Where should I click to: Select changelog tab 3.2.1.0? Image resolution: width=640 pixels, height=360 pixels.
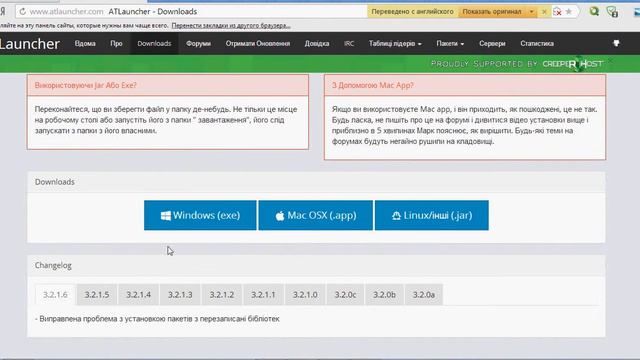point(305,294)
